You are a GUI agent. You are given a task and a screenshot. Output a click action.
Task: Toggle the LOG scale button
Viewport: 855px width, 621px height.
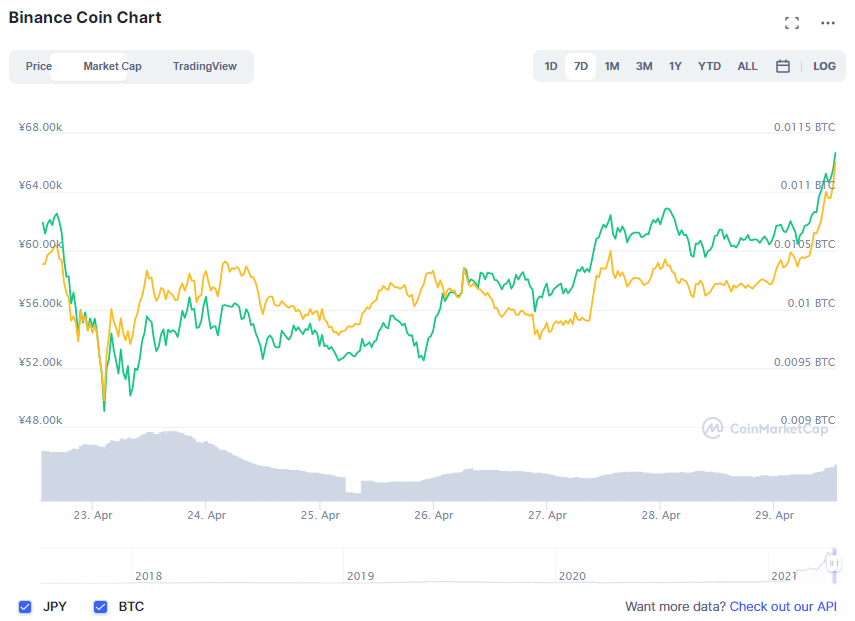click(x=824, y=67)
